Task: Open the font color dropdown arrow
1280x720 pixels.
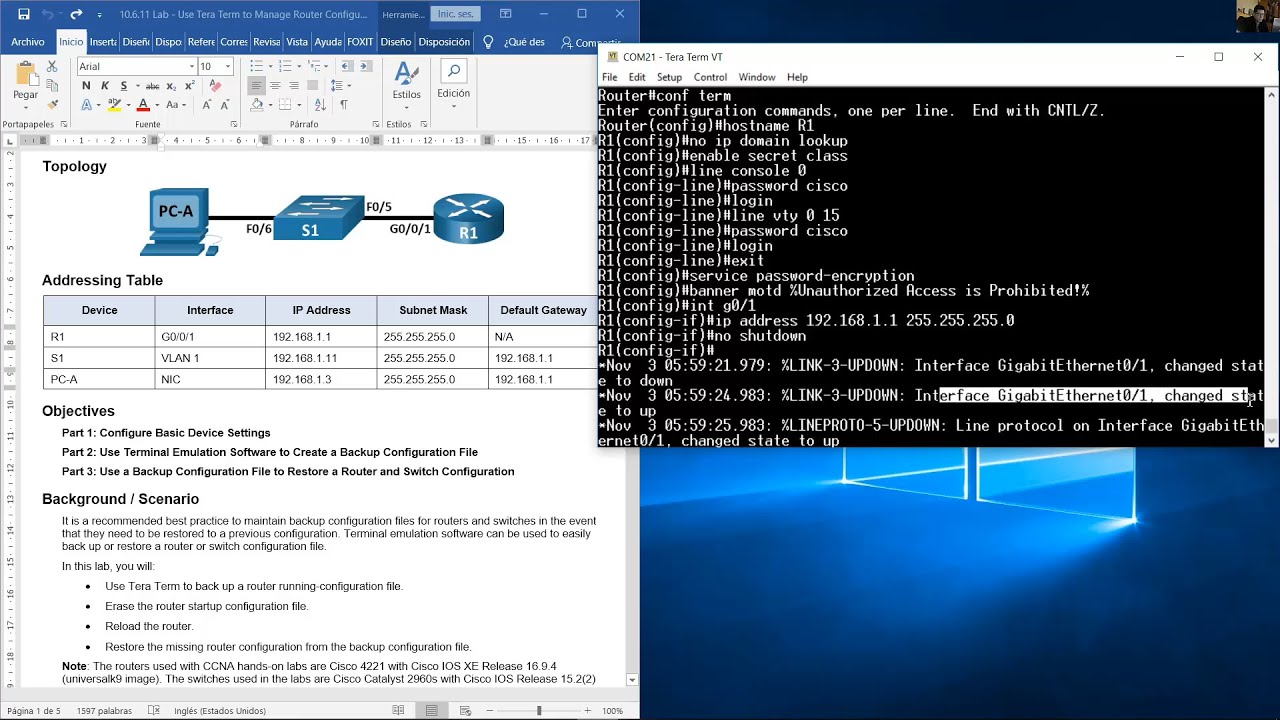Action: [x=157, y=104]
